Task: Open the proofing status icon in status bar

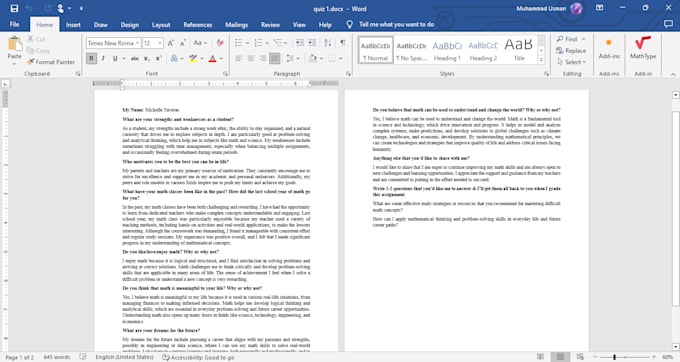Action: pos(83,357)
